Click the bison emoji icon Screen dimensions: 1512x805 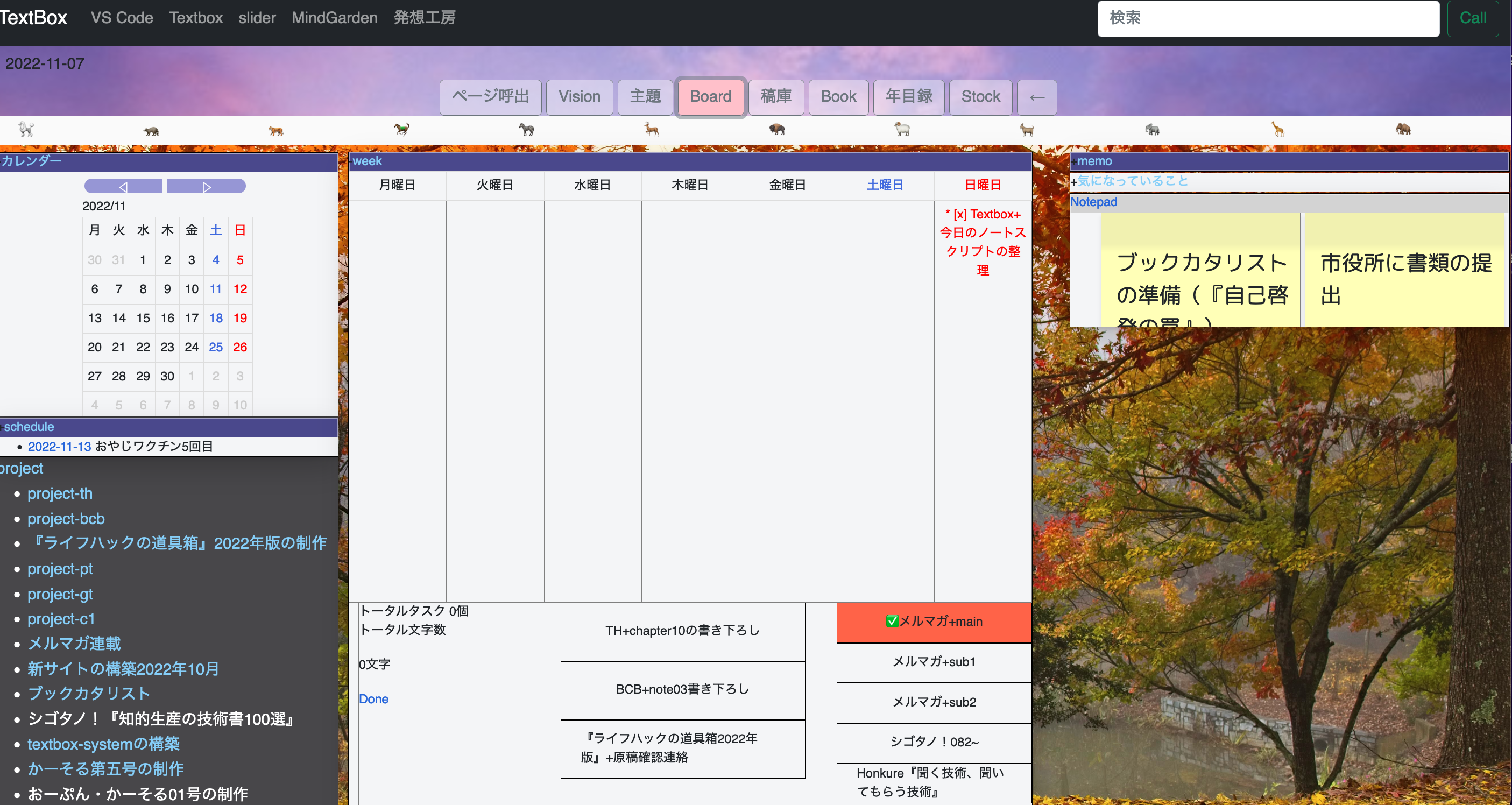click(777, 129)
